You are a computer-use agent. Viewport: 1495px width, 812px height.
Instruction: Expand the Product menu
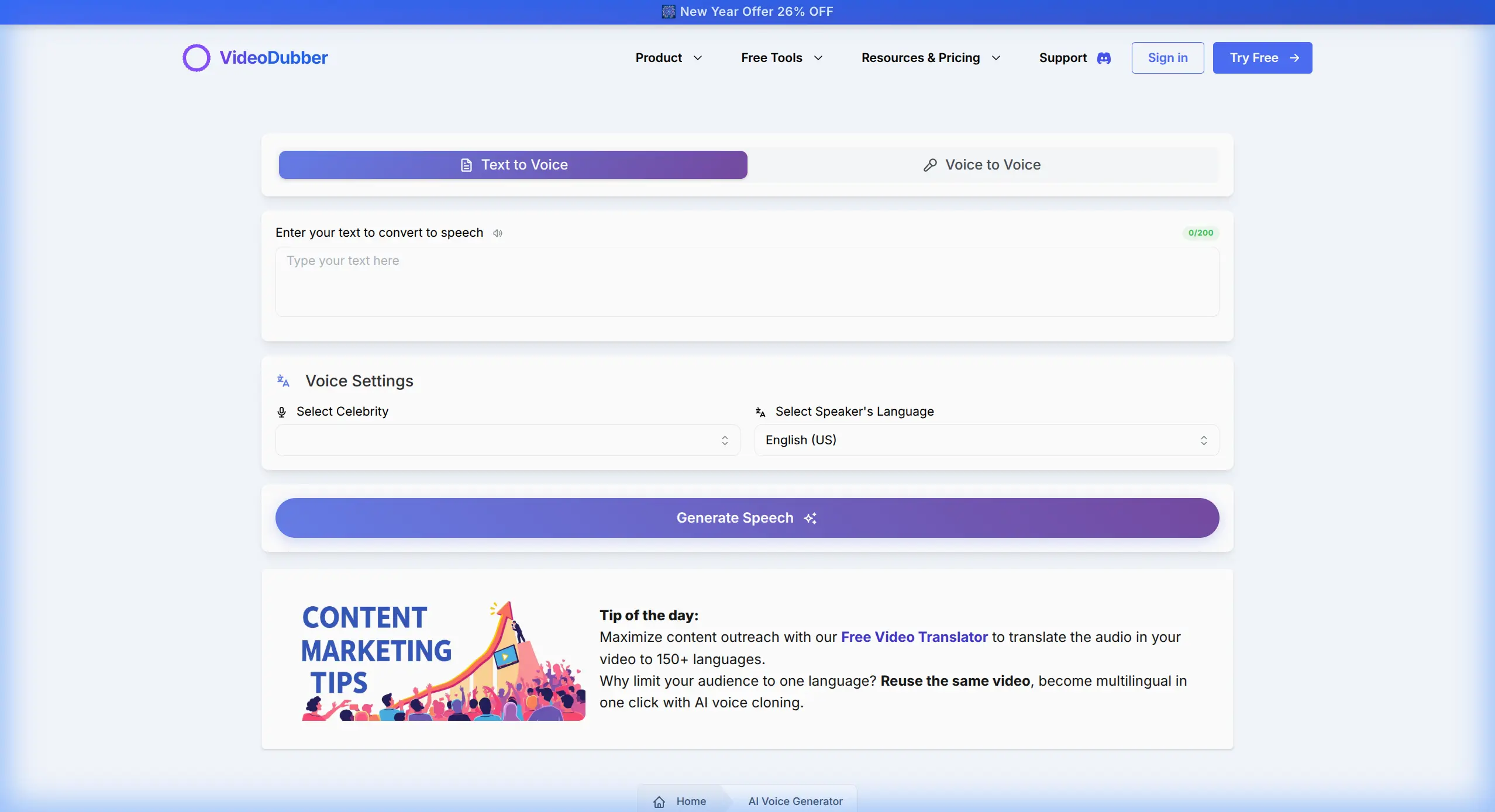(x=669, y=58)
